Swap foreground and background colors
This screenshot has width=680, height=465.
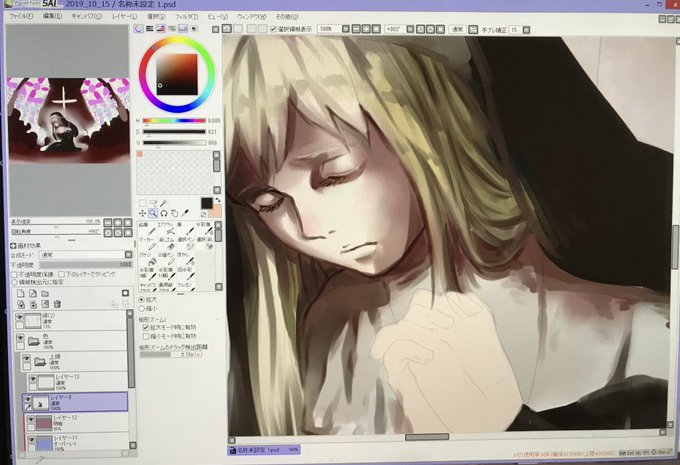tap(218, 200)
